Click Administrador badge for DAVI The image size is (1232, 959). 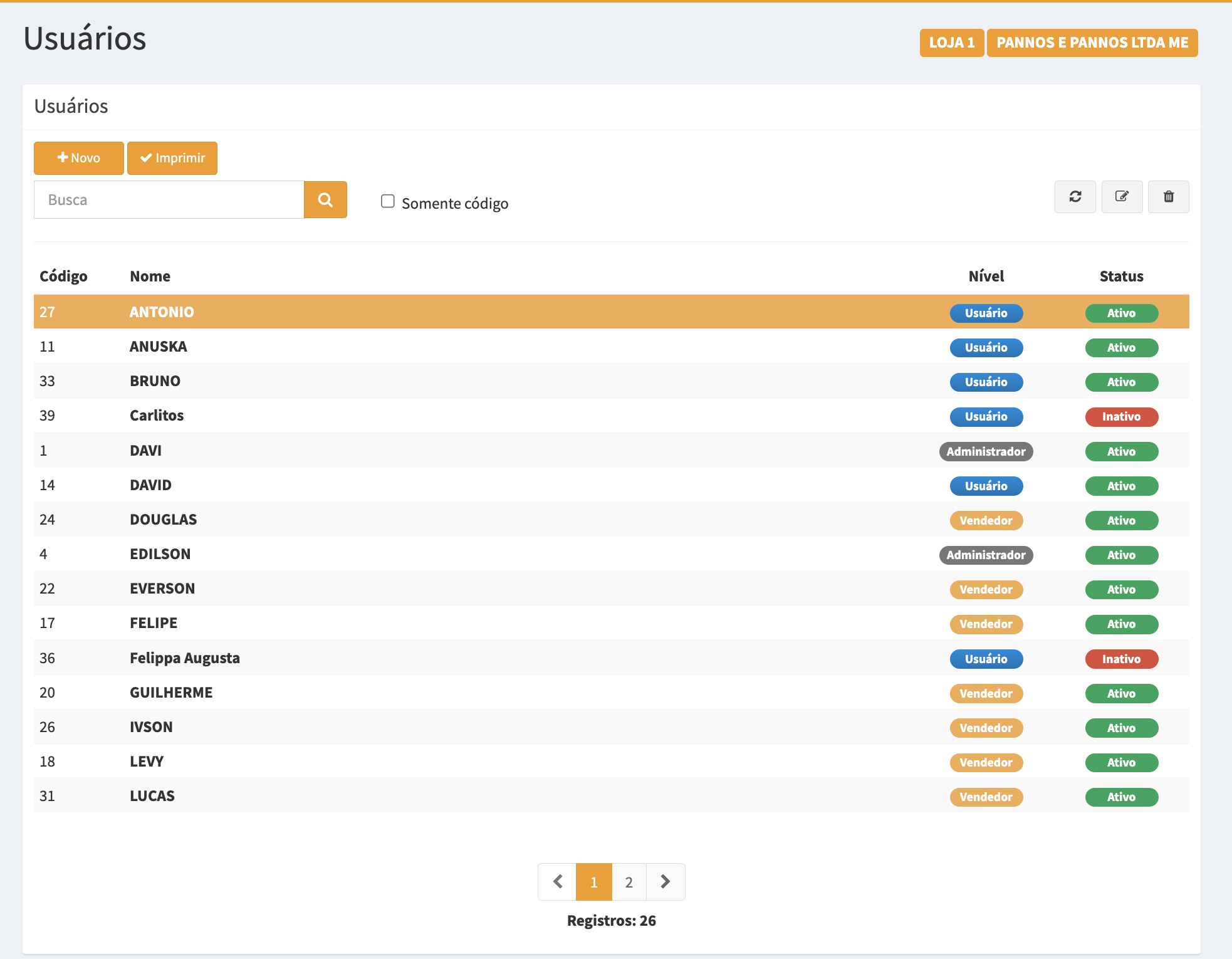click(986, 451)
